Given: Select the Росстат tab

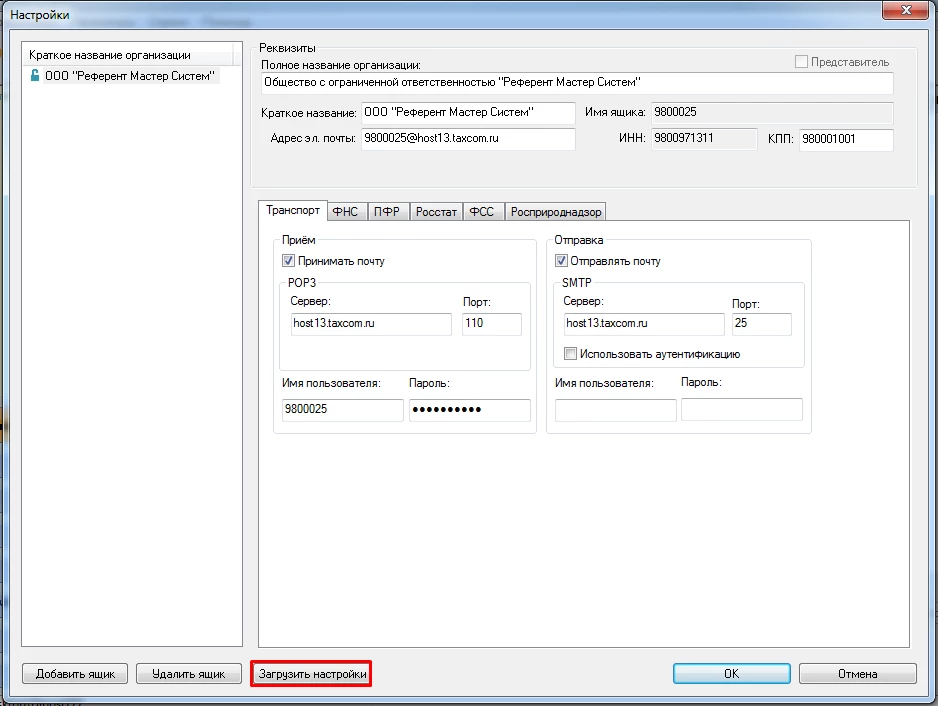Looking at the screenshot, I should [436, 212].
